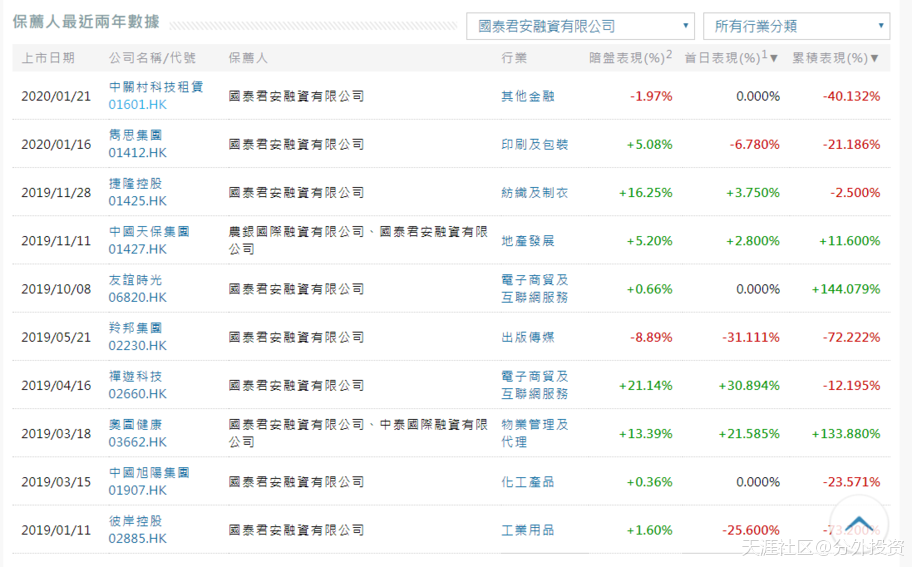Open stock code 01601.HK link
The image size is (912, 567).
pyautogui.click(x=138, y=105)
